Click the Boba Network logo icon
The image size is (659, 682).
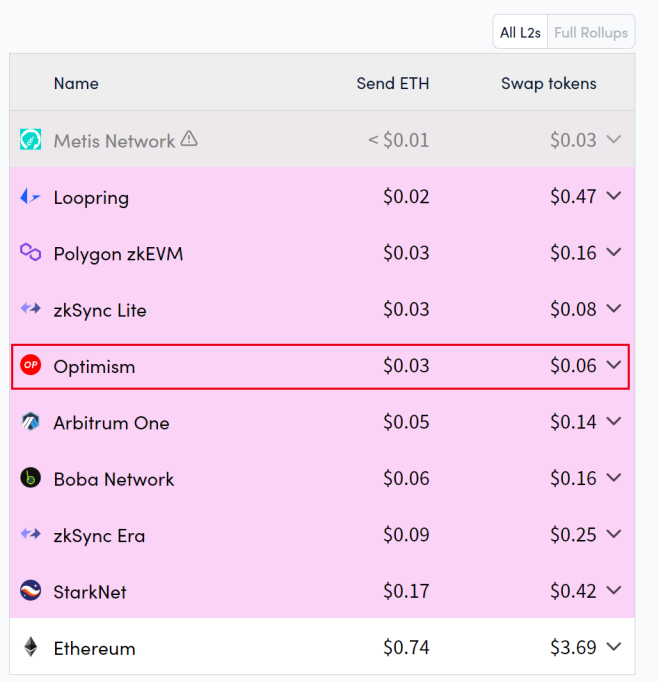click(30, 478)
